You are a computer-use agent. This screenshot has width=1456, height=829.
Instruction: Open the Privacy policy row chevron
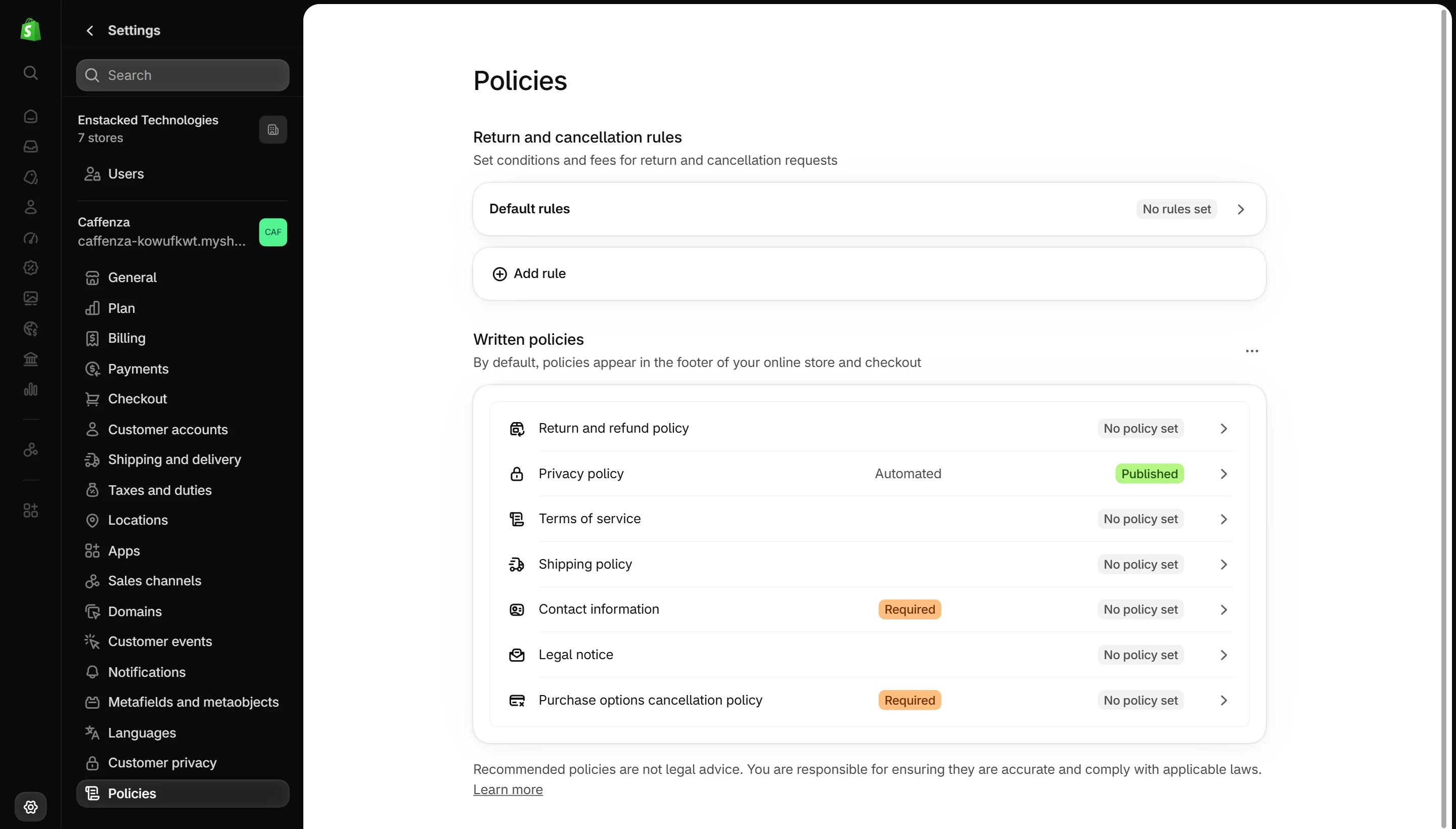pyautogui.click(x=1223, y=474)
